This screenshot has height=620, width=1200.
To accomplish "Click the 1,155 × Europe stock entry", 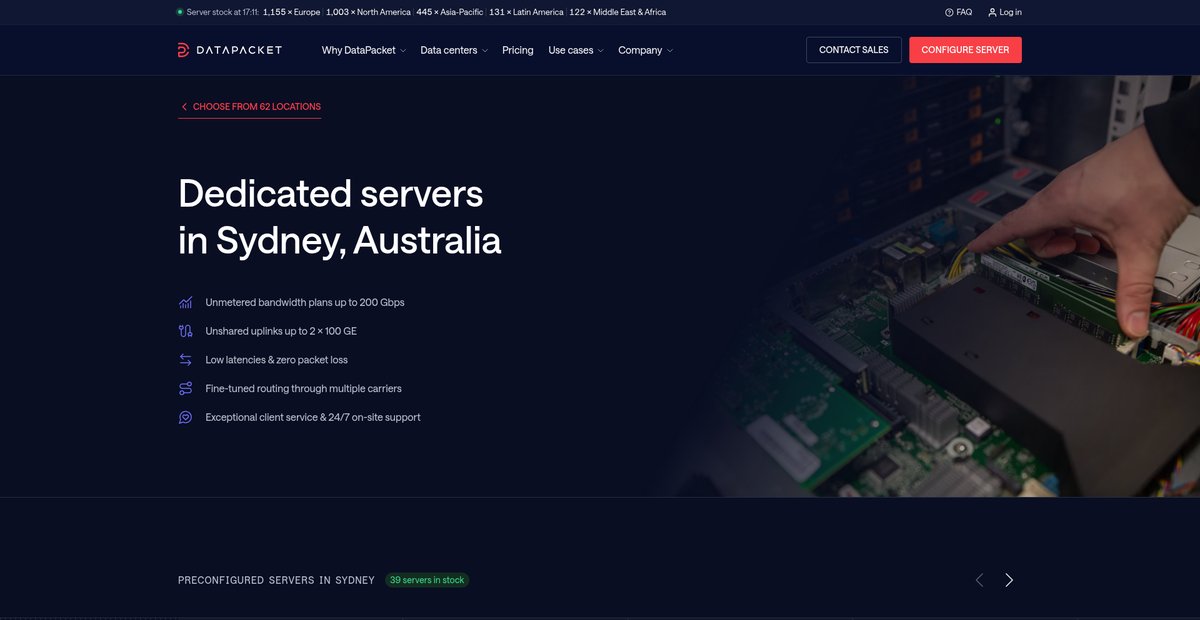I will pyautogui.click(x=292, y=12).
